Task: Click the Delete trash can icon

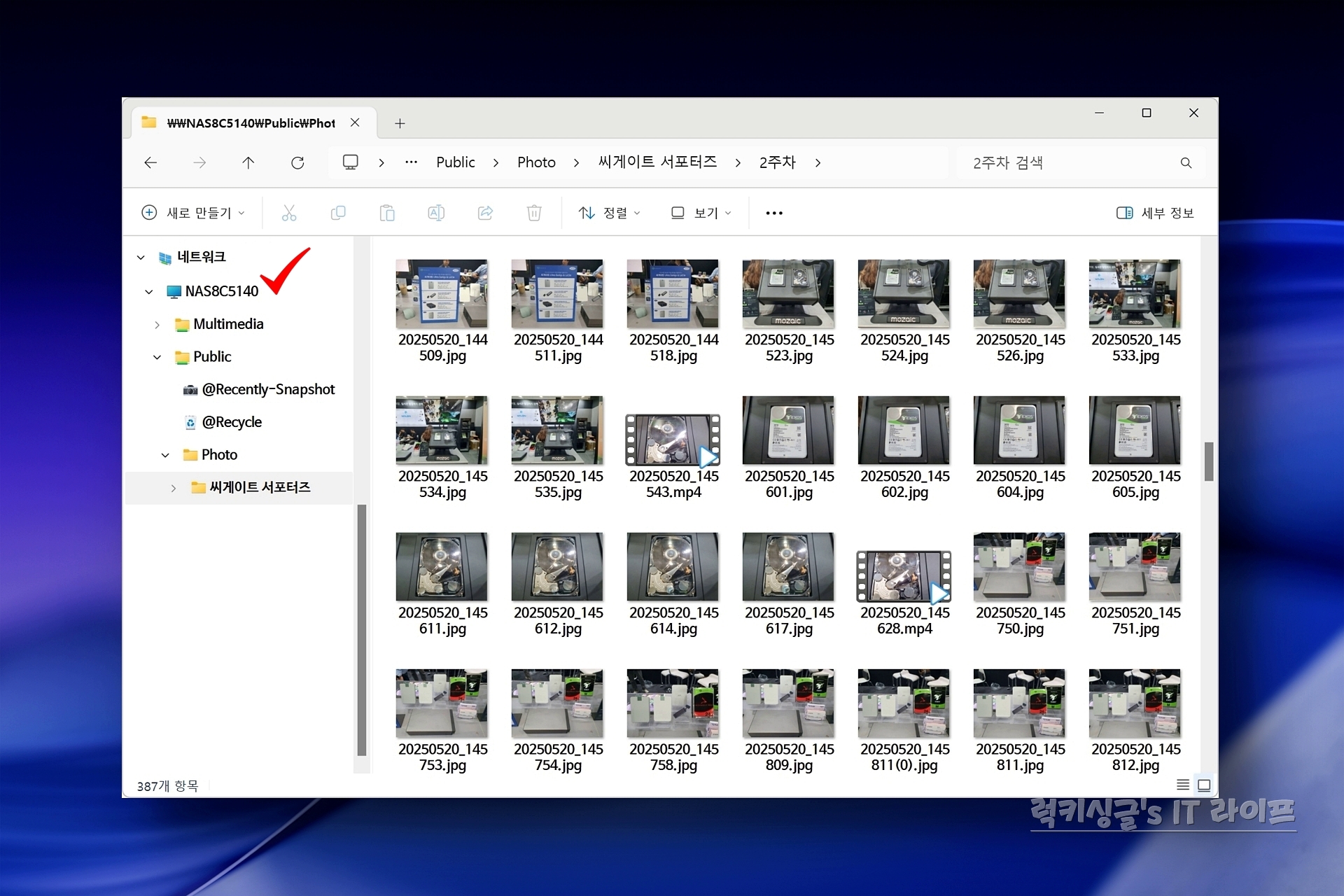Action: (534, 213)
